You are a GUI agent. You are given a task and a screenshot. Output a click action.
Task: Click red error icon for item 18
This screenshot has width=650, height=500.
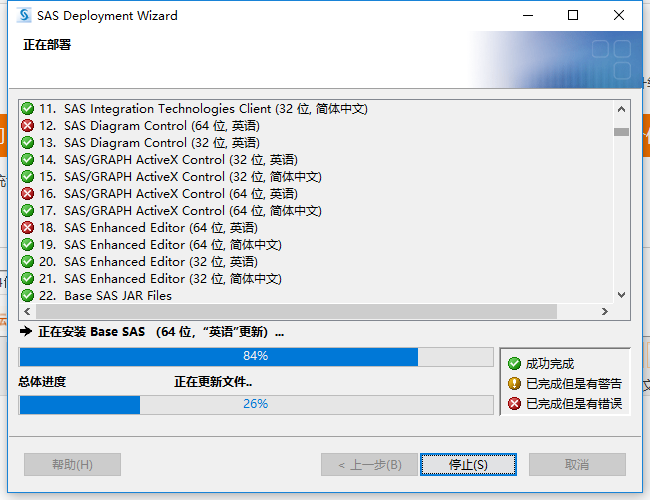point(27,228)
